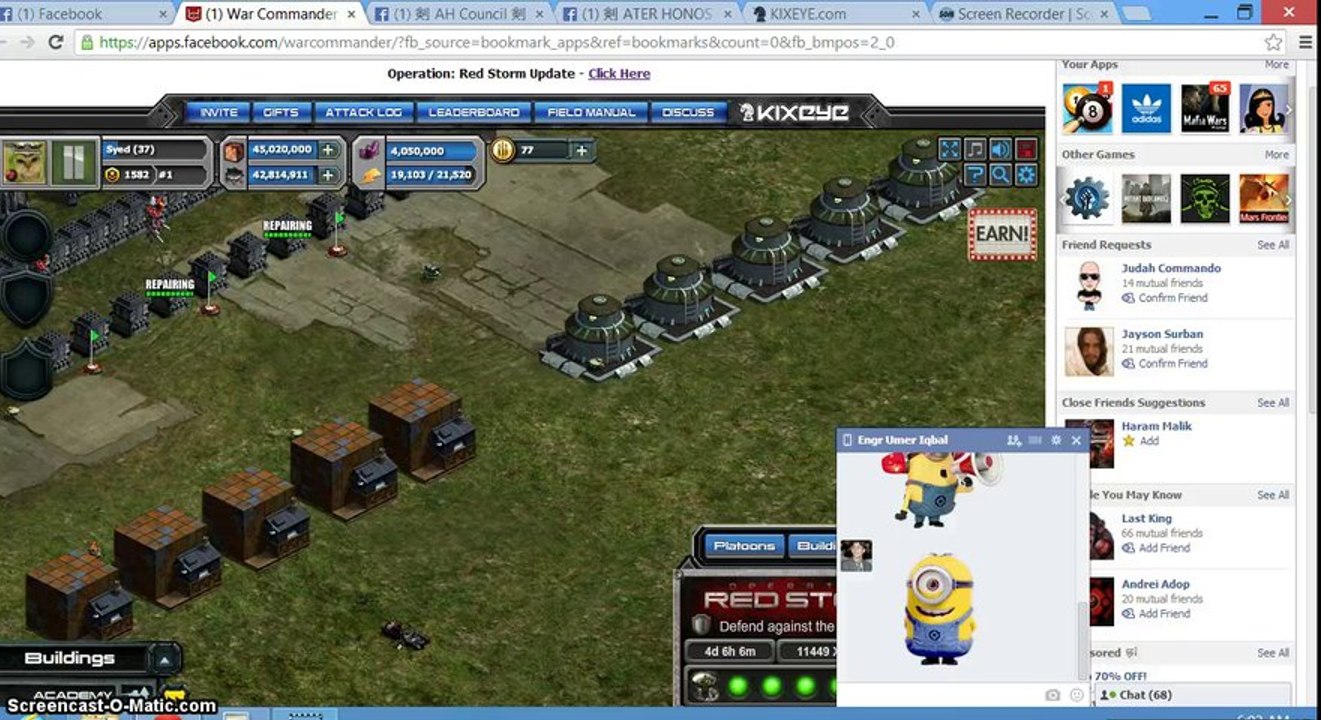Screen dimensions: 1321x720
Task: Open the game help question mark icon
Action: tap(975, 175)
